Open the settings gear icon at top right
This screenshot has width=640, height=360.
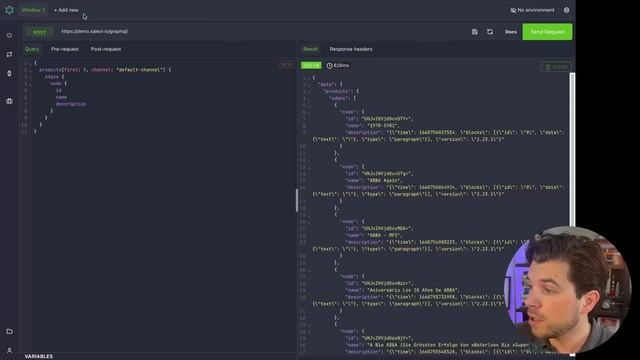pyautogui.click(x=567, y=10)
